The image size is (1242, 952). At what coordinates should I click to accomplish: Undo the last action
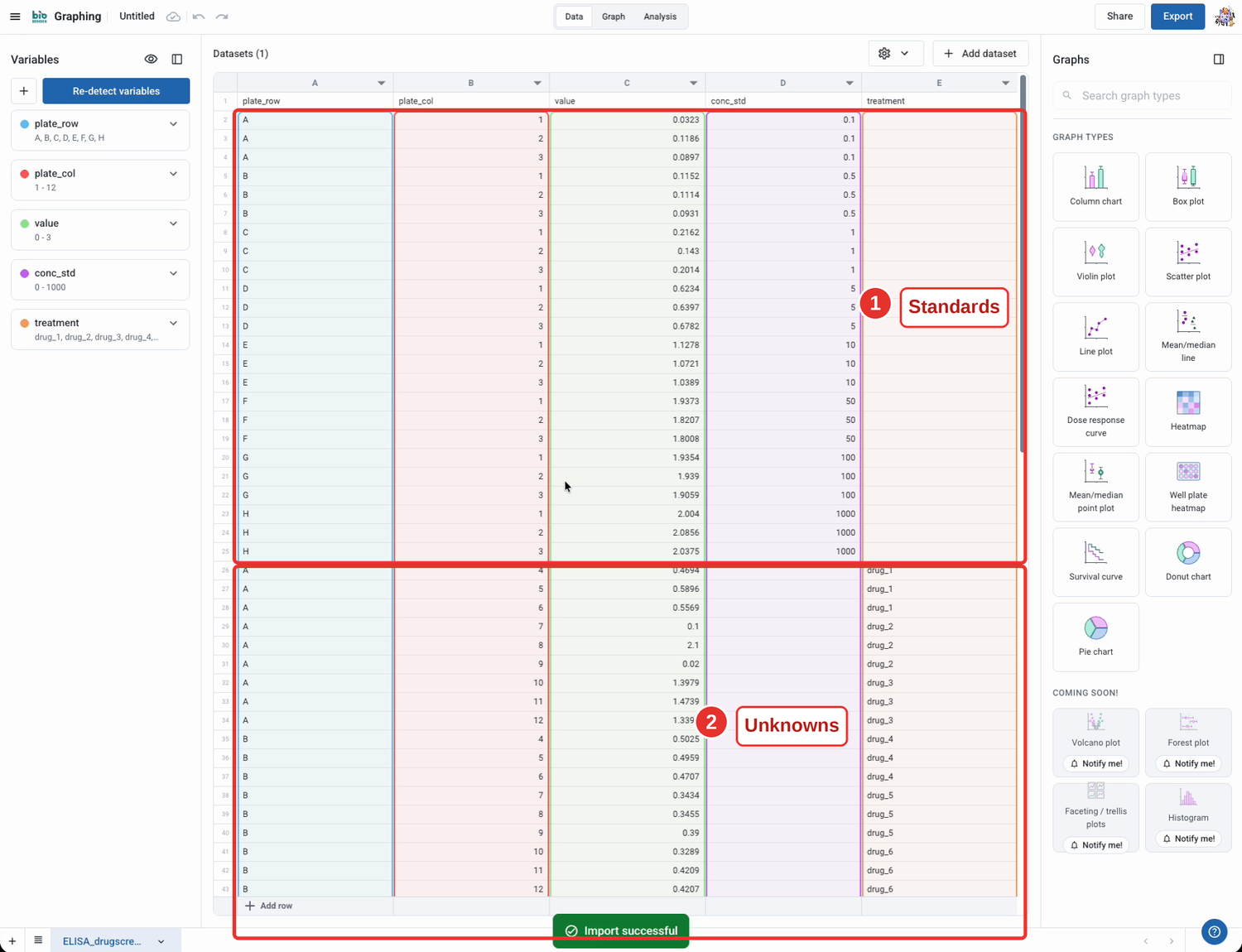tap(199, 17)
